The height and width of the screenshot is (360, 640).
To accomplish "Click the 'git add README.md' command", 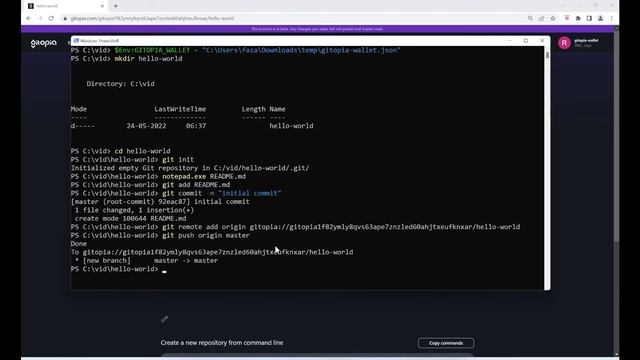I will tap(196, 185).
